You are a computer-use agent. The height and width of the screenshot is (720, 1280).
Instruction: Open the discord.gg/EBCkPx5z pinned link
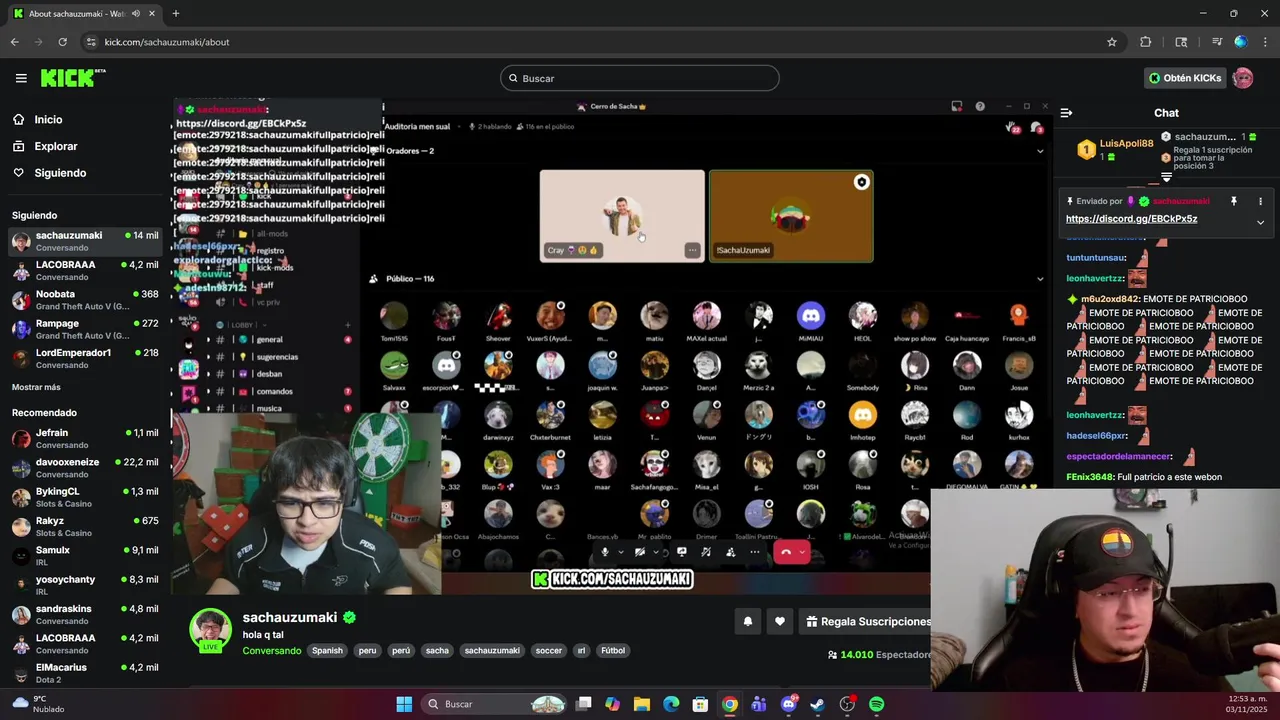coord(1131,219)
